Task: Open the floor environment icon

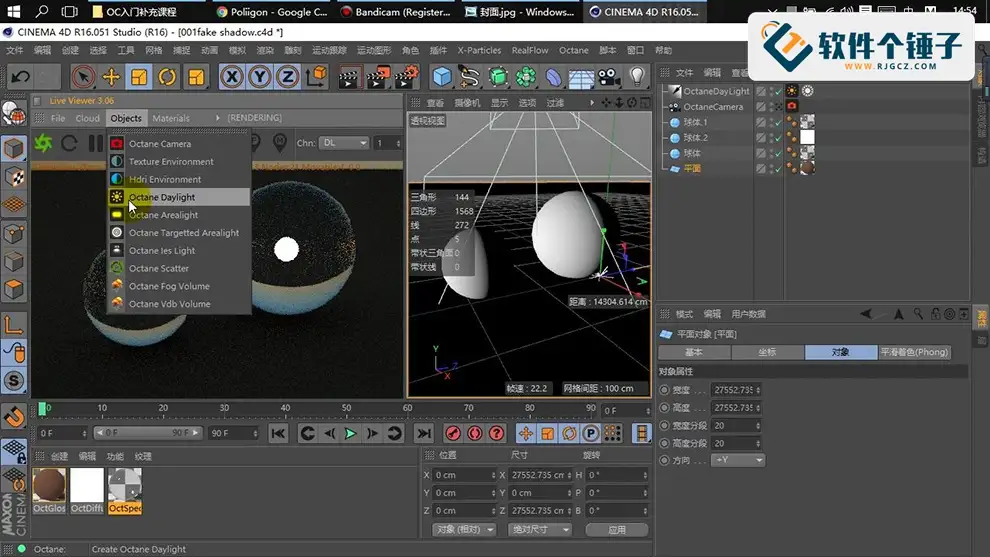Action: (581, 77)
